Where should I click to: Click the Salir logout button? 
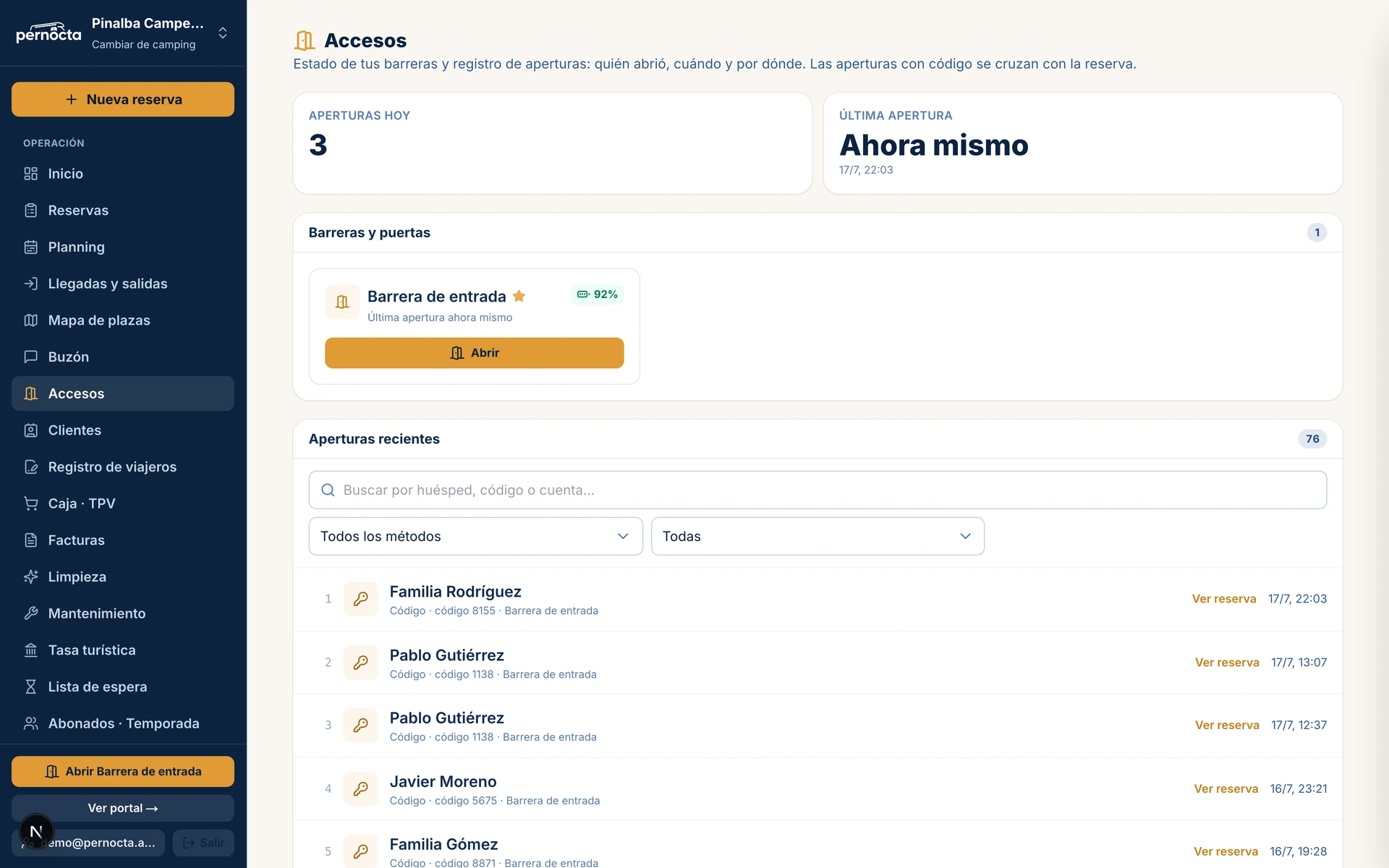coord(203,843)
